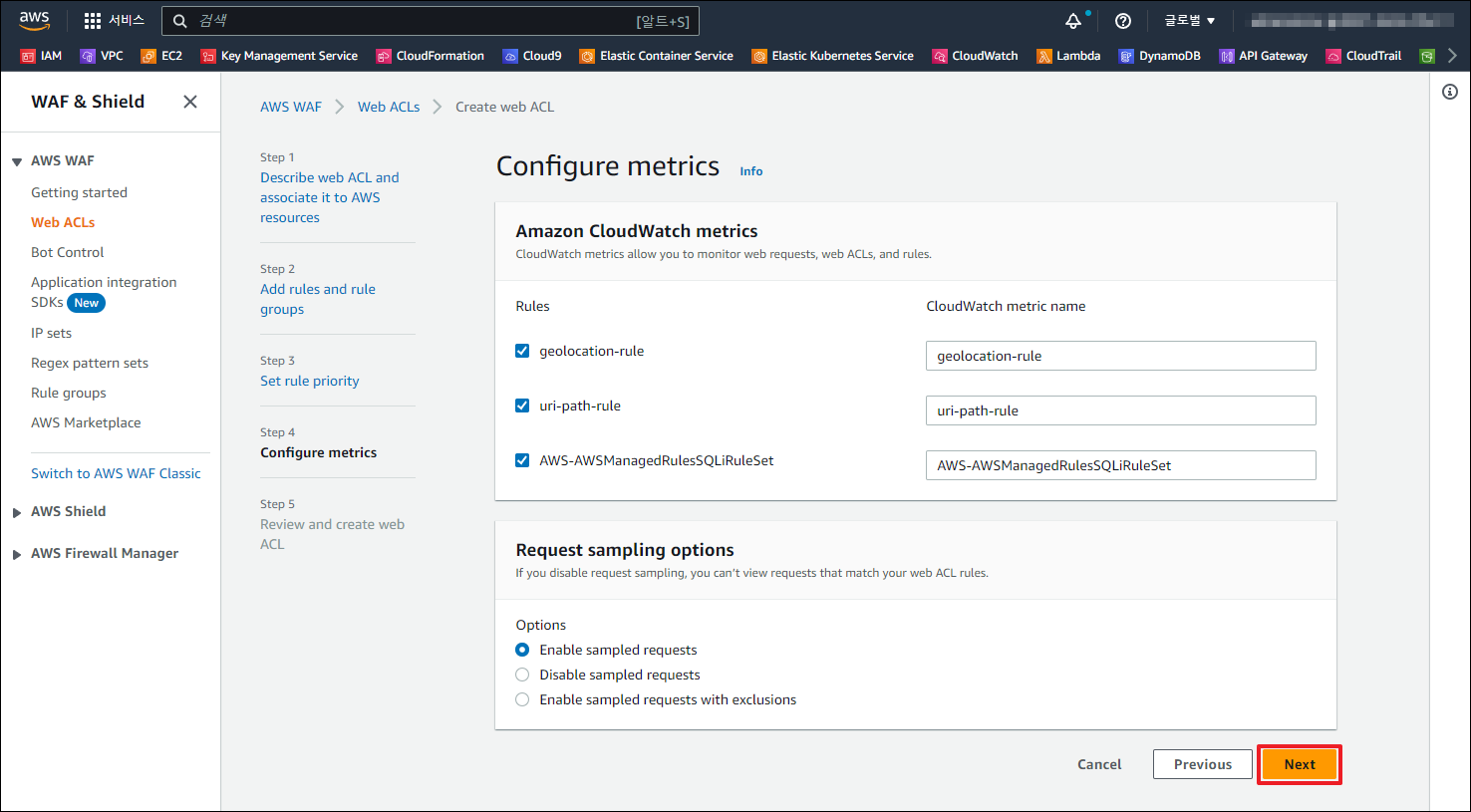The width and height of the screenshot is (1471, 812).
Task: Expand the AWS Firewall Manager section
Action: [x=17, y=554]
